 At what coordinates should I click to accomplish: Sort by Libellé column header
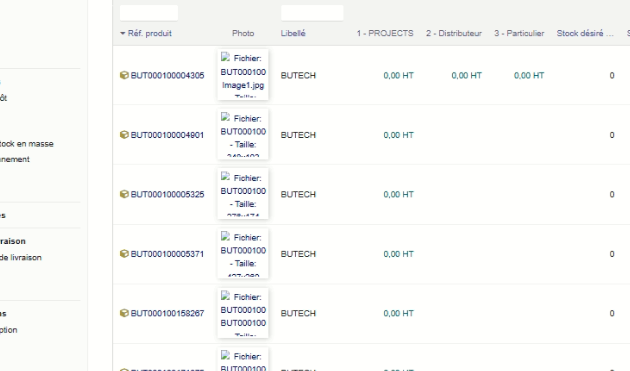point(293,33)
